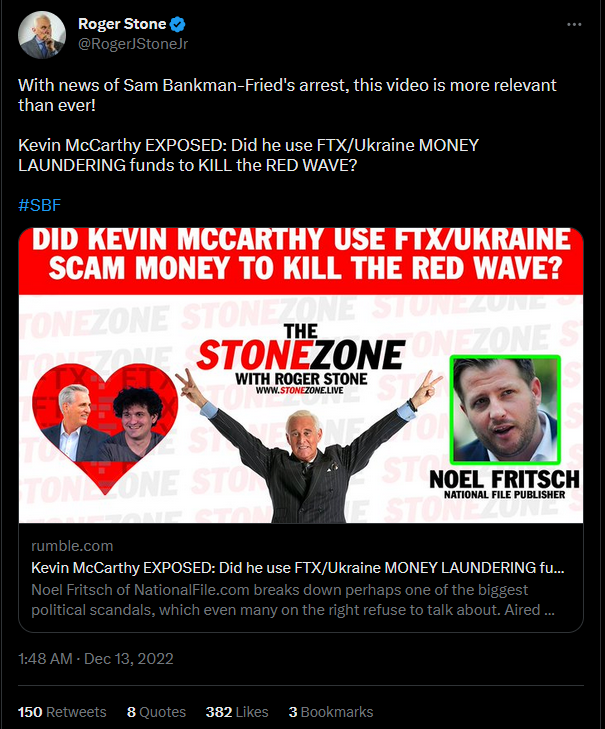Show the 150 Retweets list
This screenshot has width=605, height=729.
[x=62, y=712]
